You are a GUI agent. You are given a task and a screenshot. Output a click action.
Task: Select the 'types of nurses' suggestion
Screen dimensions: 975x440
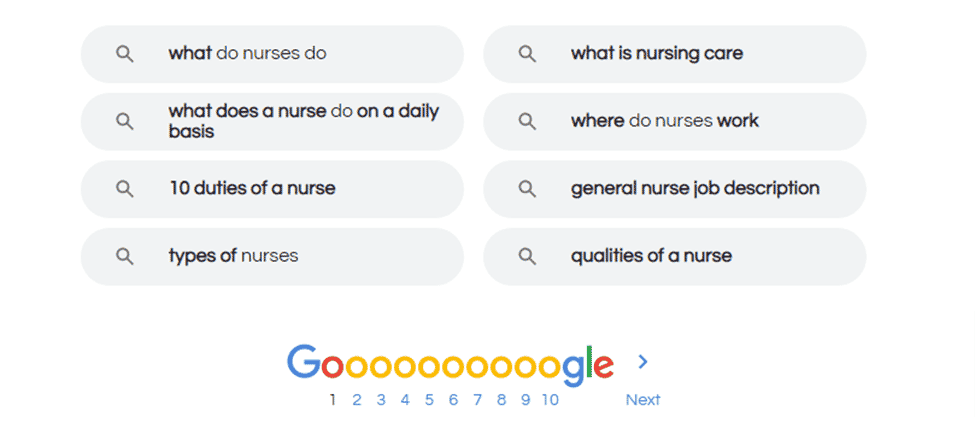pos(233,256)
